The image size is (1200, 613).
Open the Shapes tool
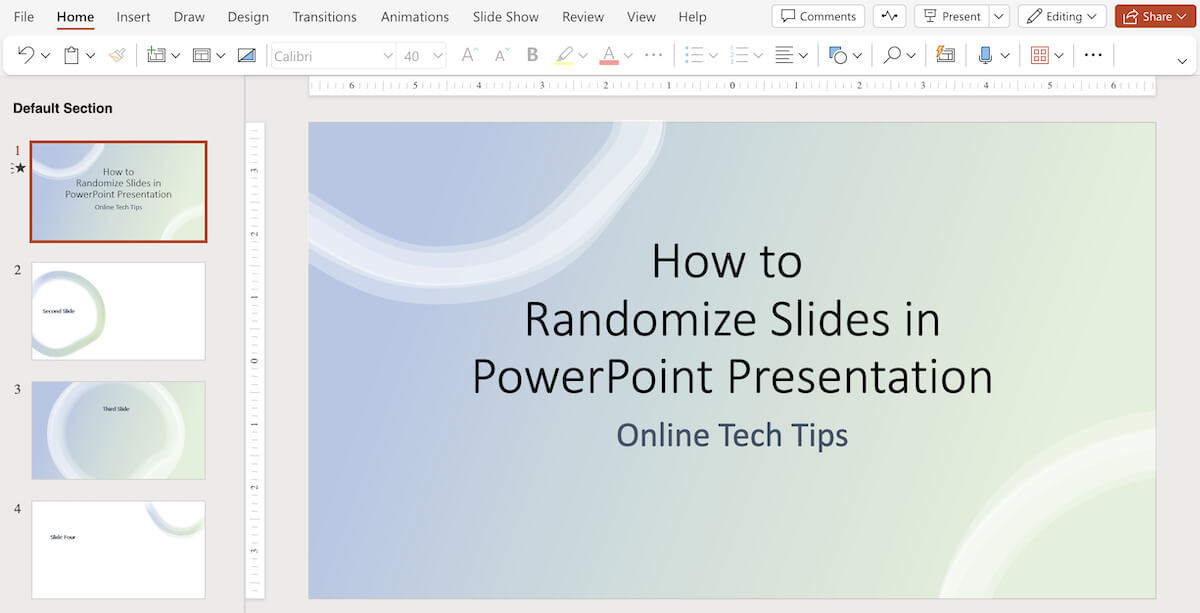click(x=840, y=55)
